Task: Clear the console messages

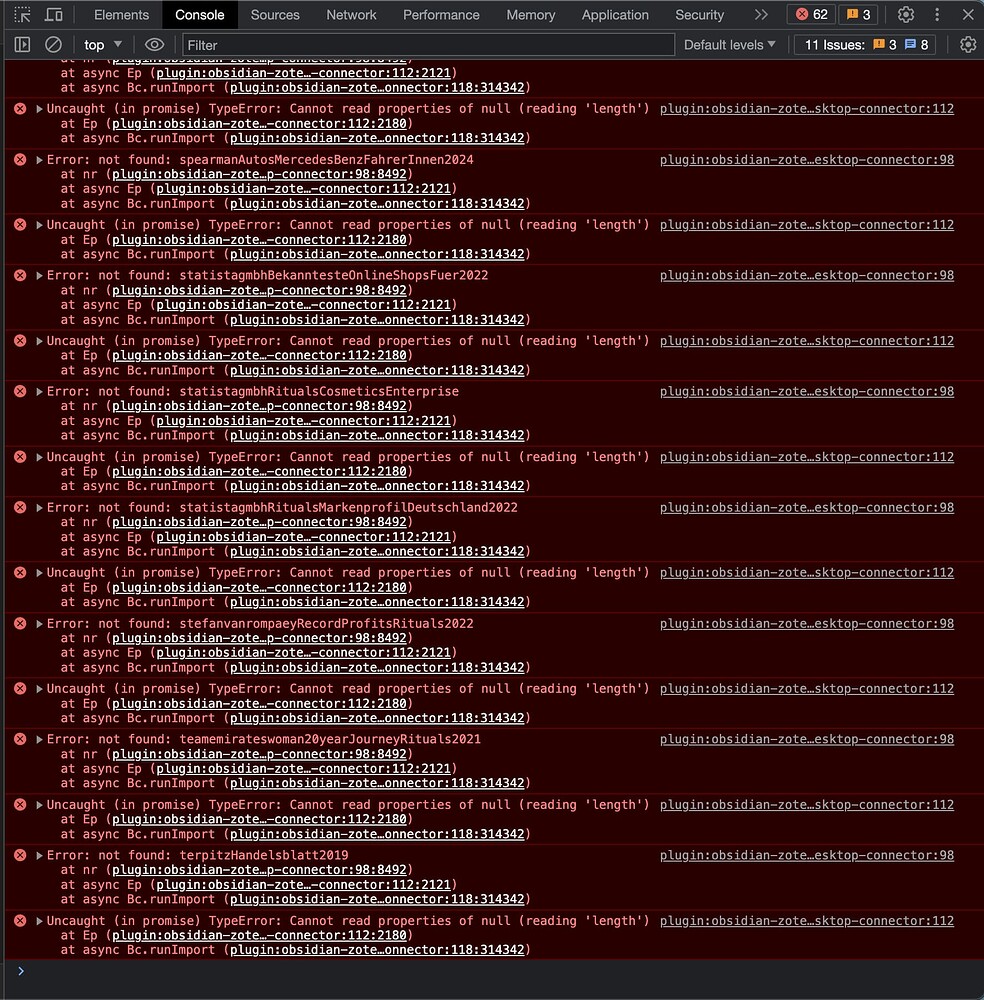Action: pyautogui.click(x=54, y=44)
